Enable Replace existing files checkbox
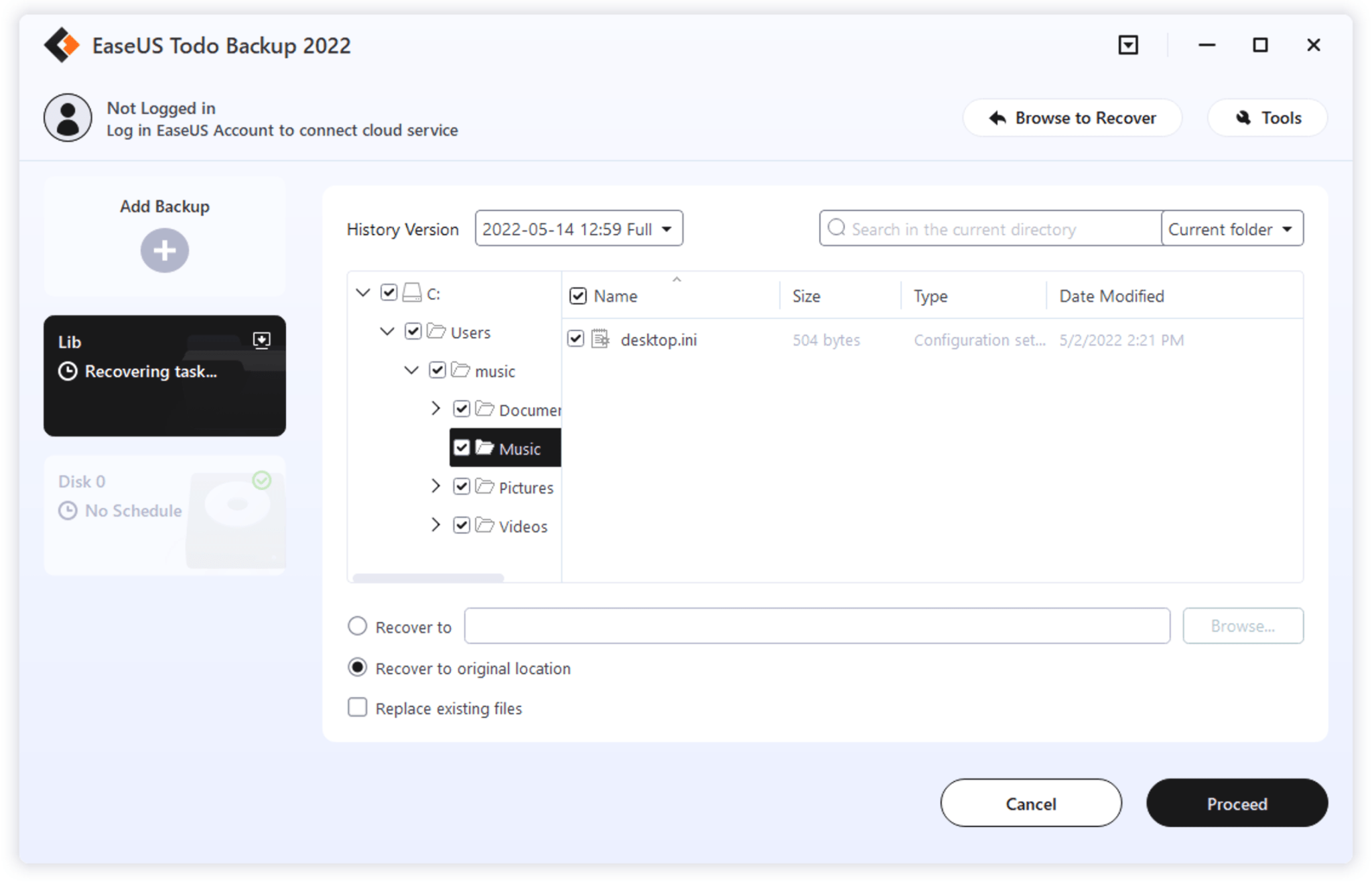 358,708
